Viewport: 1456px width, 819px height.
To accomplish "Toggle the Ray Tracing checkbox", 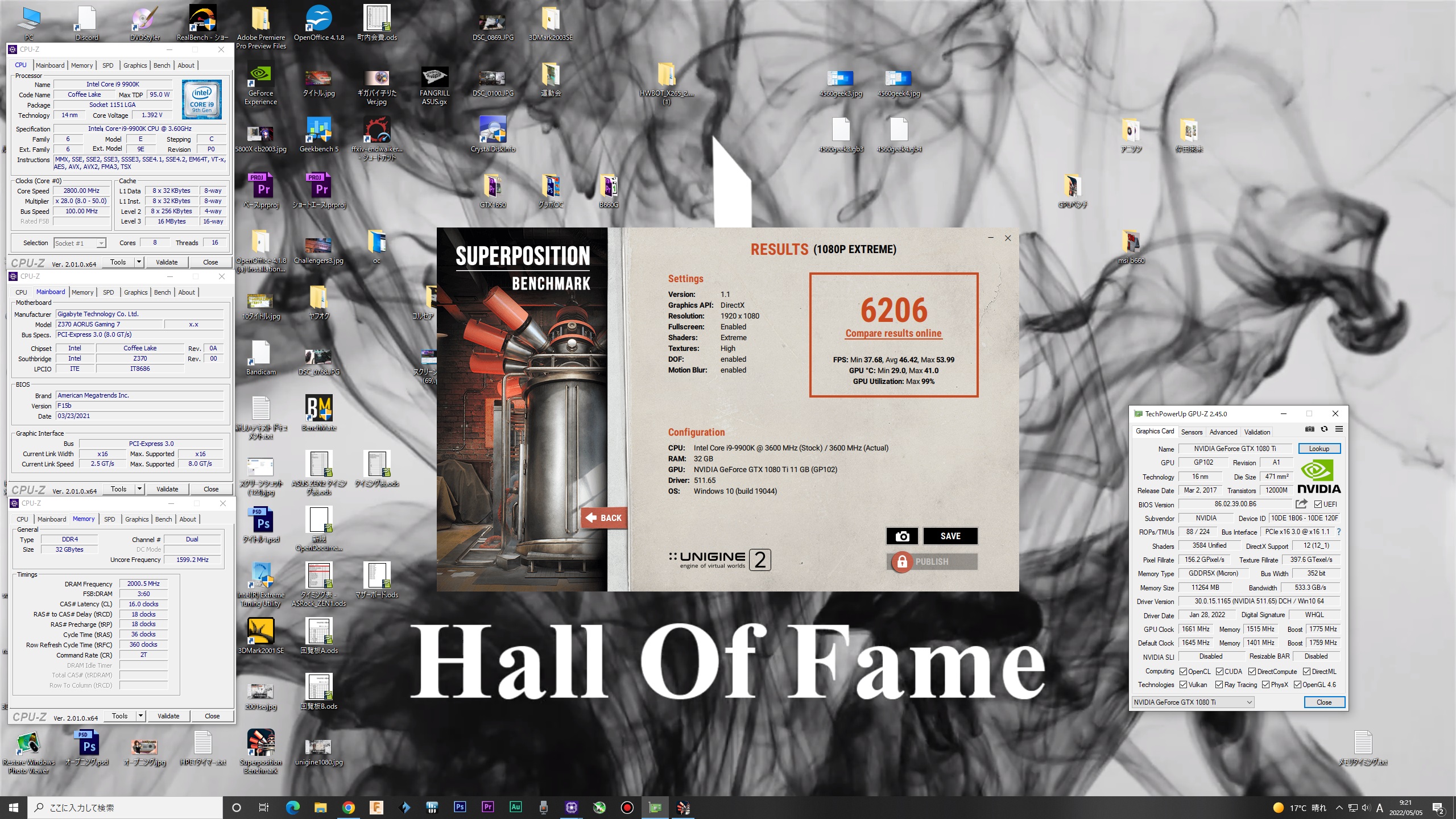I will pyautogui.click(x=1219, y=685).
